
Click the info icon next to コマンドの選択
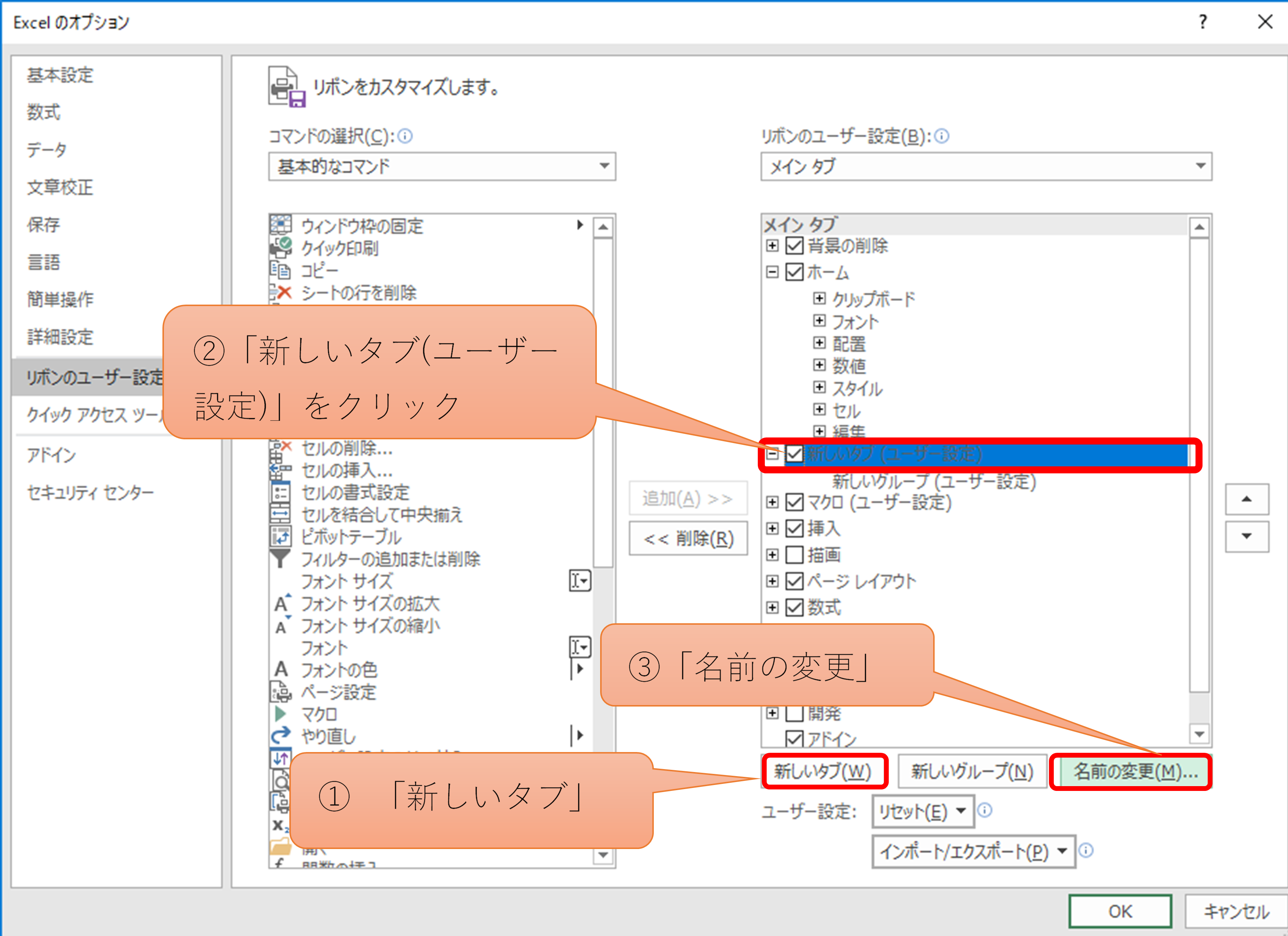coord(405,136)
